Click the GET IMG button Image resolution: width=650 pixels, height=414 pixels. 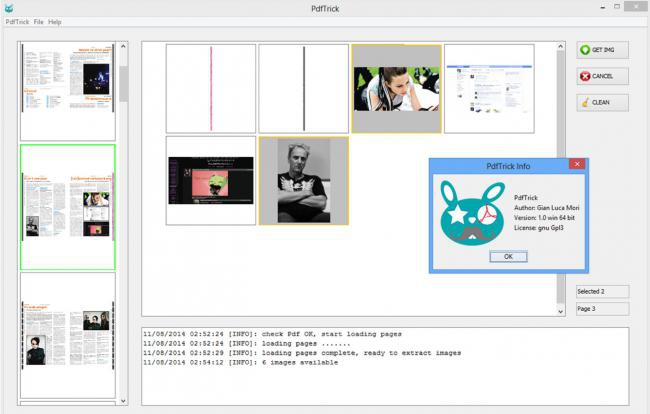tap(602, 50)
